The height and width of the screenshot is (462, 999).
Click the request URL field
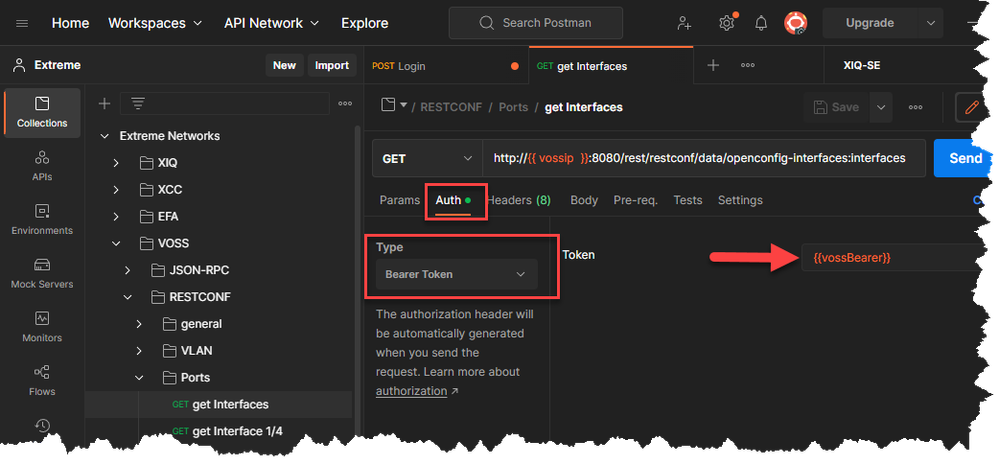pos(704,158)
